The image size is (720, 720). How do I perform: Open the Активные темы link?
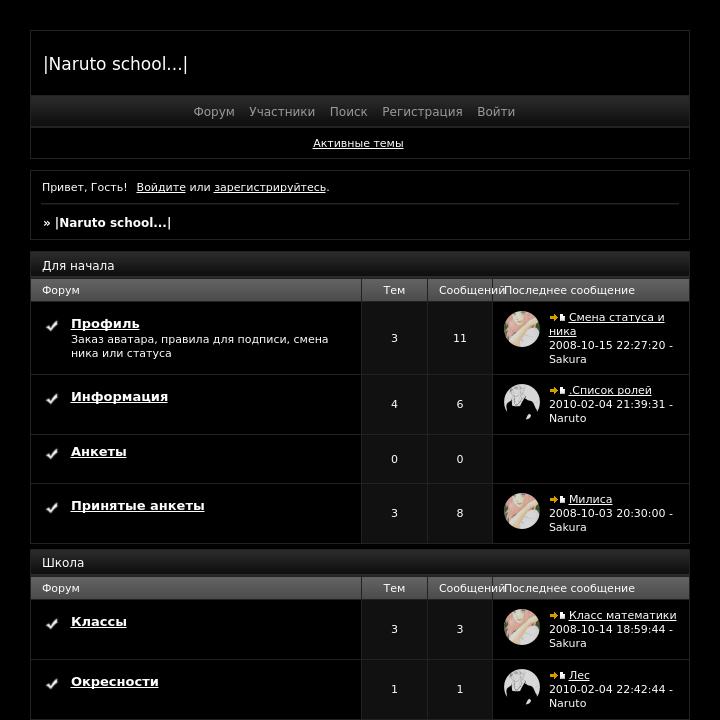click(x=358, y=143)
